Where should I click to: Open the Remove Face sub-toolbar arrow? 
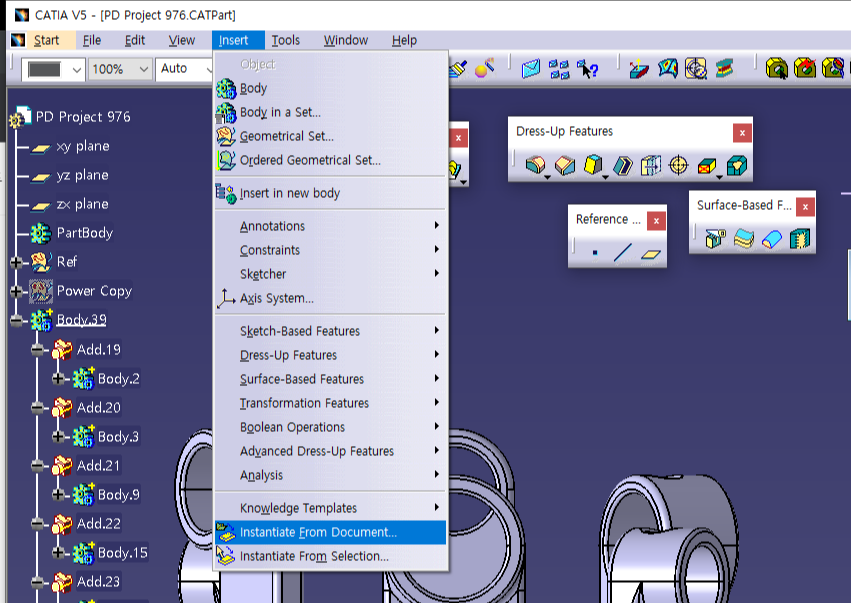719,177
